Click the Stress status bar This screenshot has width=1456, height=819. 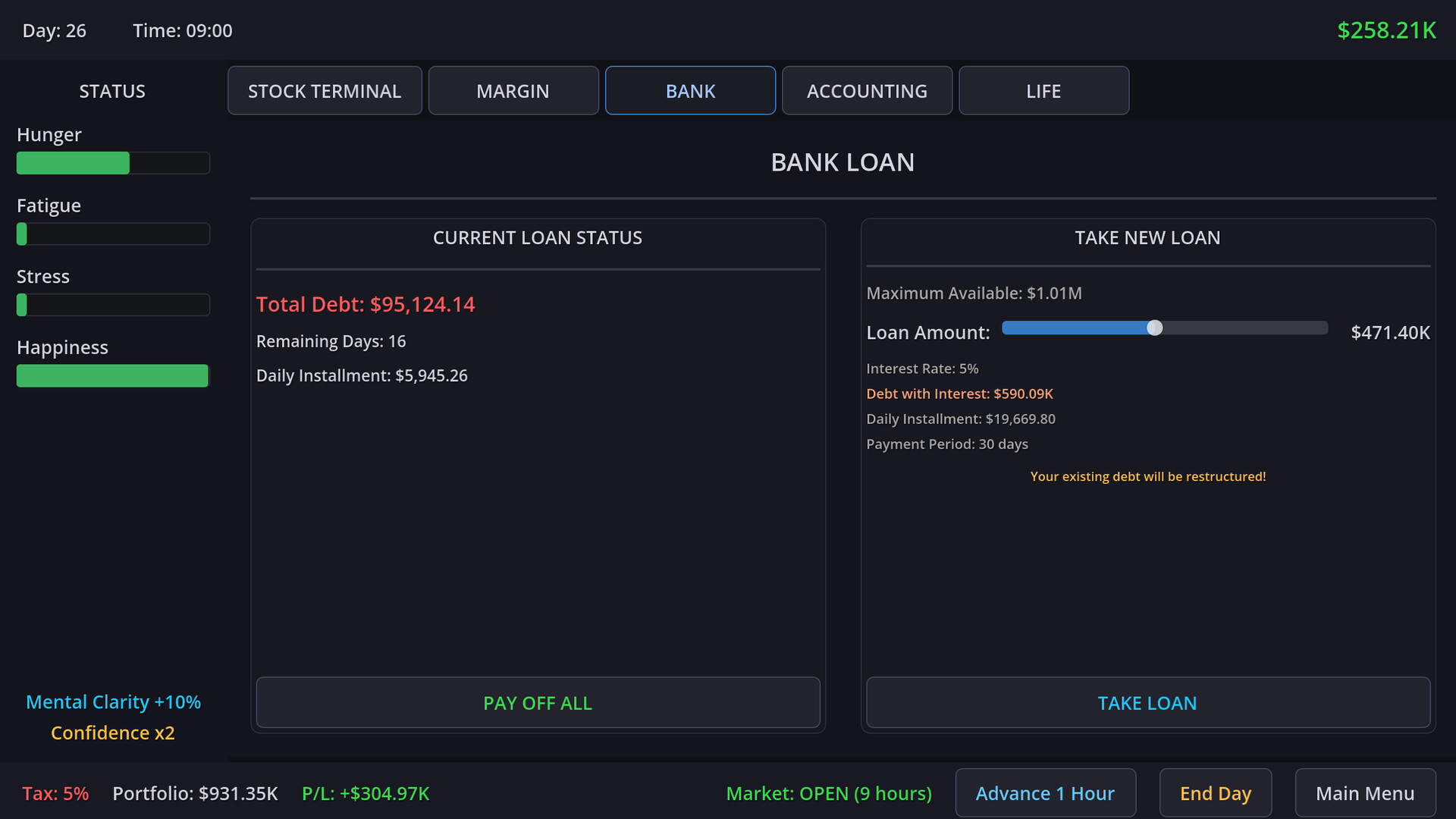click(113, 305)
